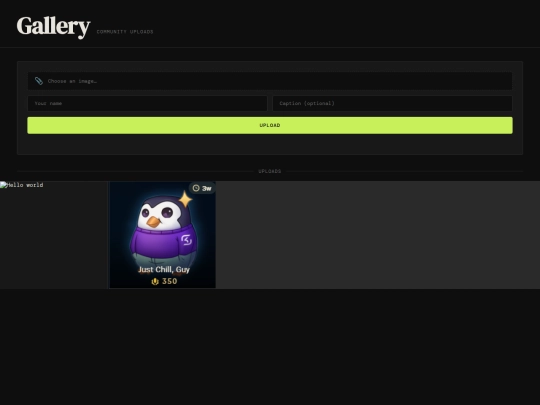Viewport: 540px width, 405px height.
Task: Click the Just Chill, Guy caption text
Action: pos(164,270)
